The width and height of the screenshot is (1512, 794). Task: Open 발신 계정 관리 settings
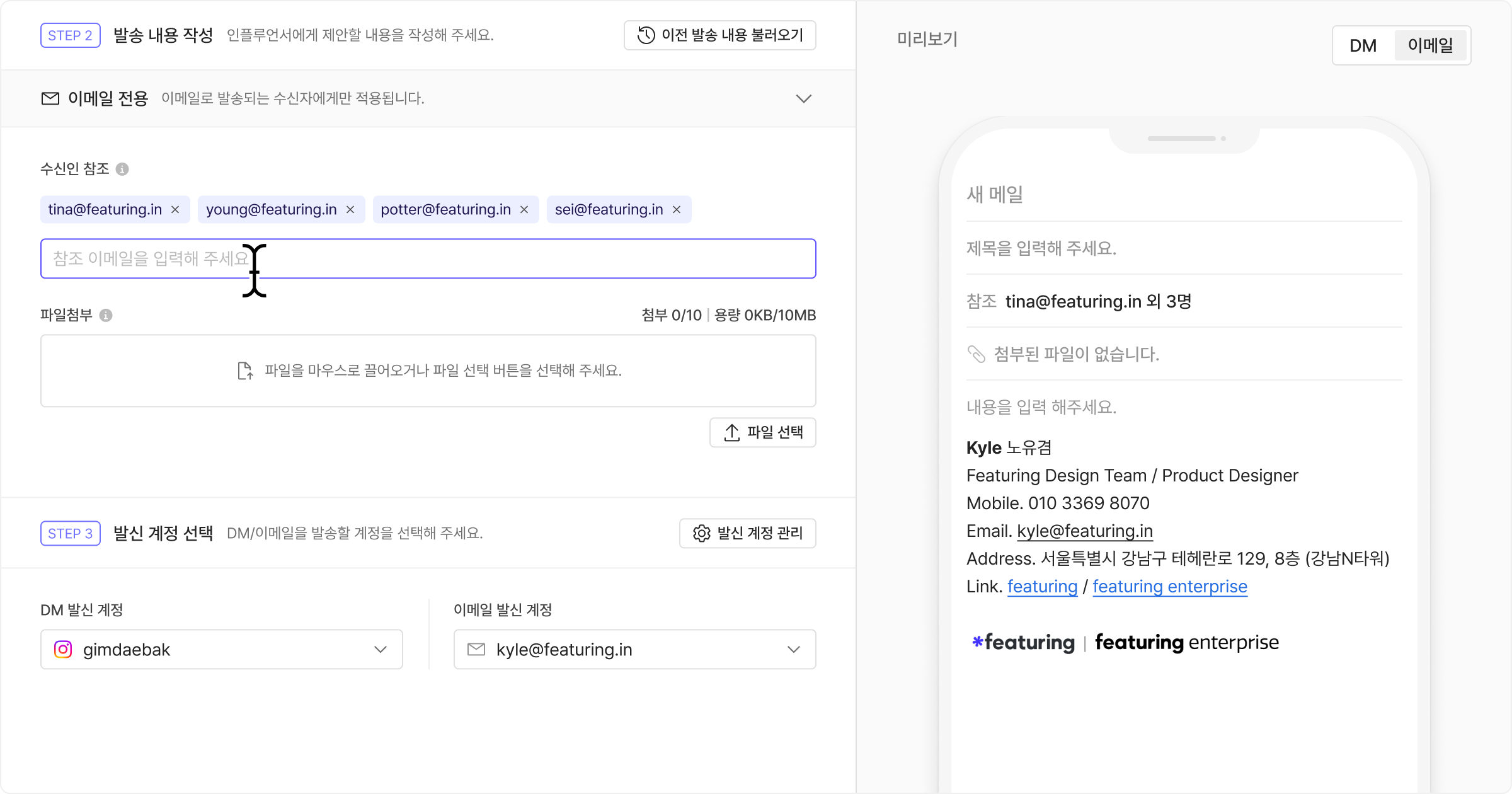(x=747, y=533)
